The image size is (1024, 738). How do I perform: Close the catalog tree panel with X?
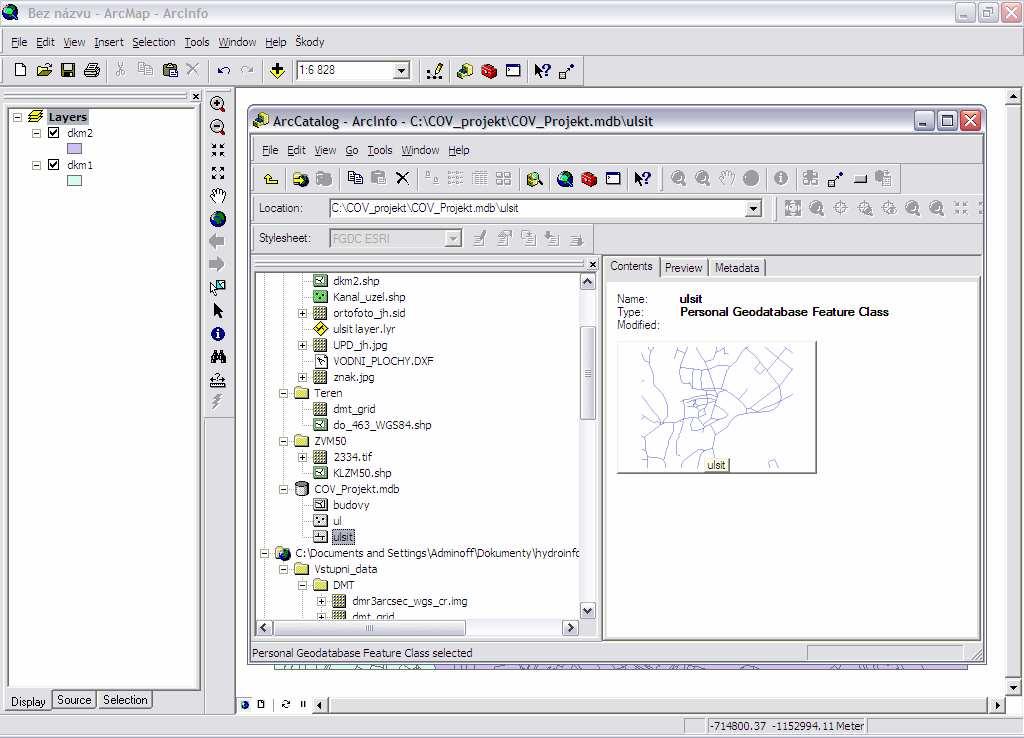(x=592, y=264)
